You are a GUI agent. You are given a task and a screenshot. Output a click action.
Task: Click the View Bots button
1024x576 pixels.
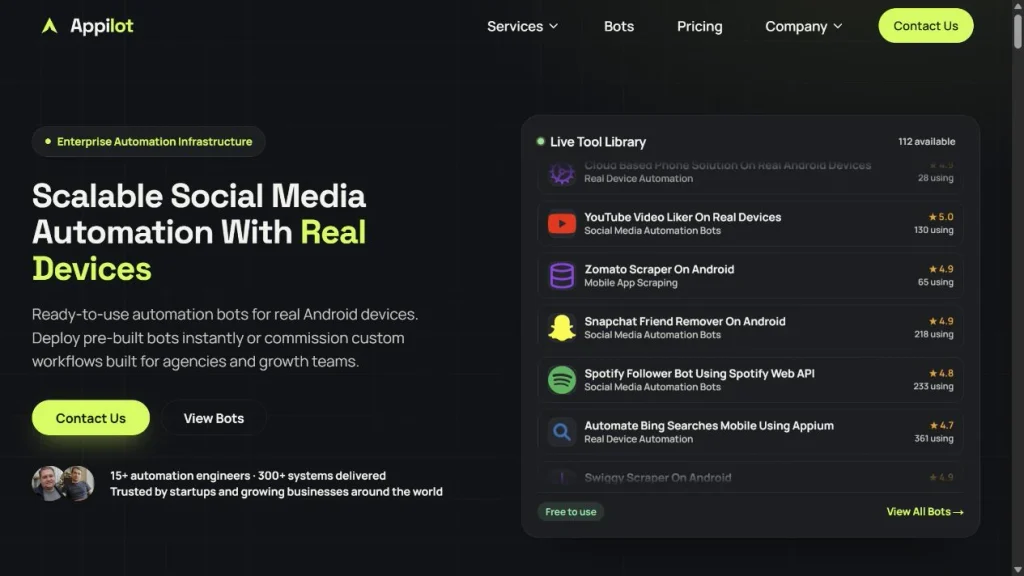pyautogui.click(x=214, y=418)
